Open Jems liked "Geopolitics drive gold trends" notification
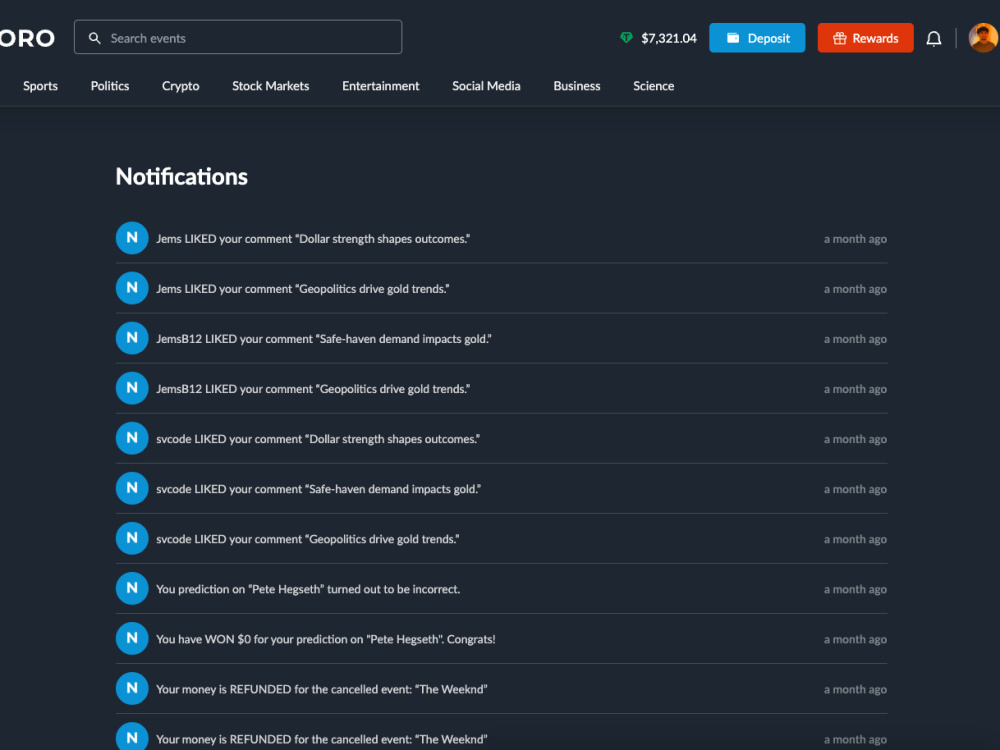This screenshot has height=750, width=1000. (501, 288)
